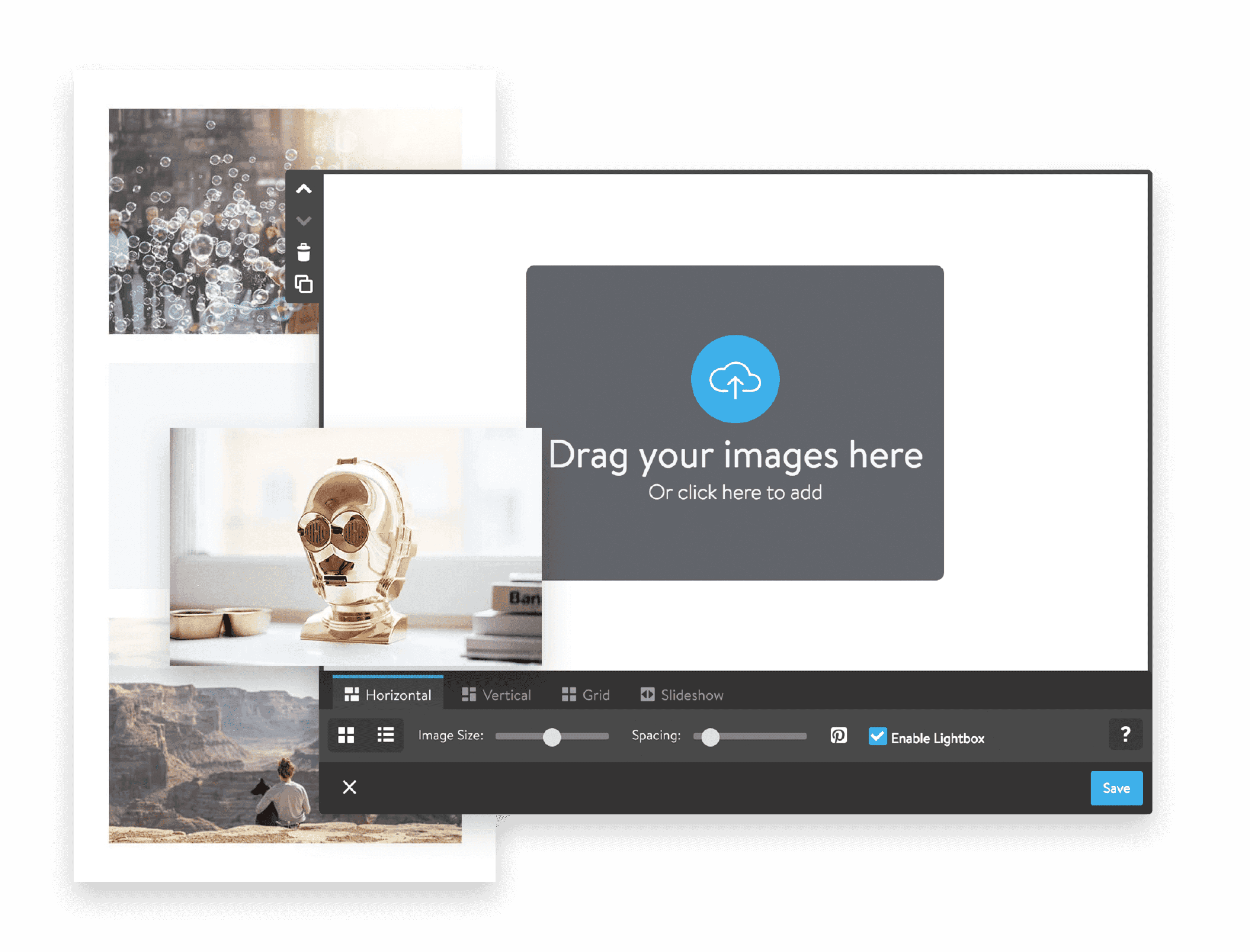Click the golden robot head image
The image size is (1250, 952).
[x=355, y=547]
